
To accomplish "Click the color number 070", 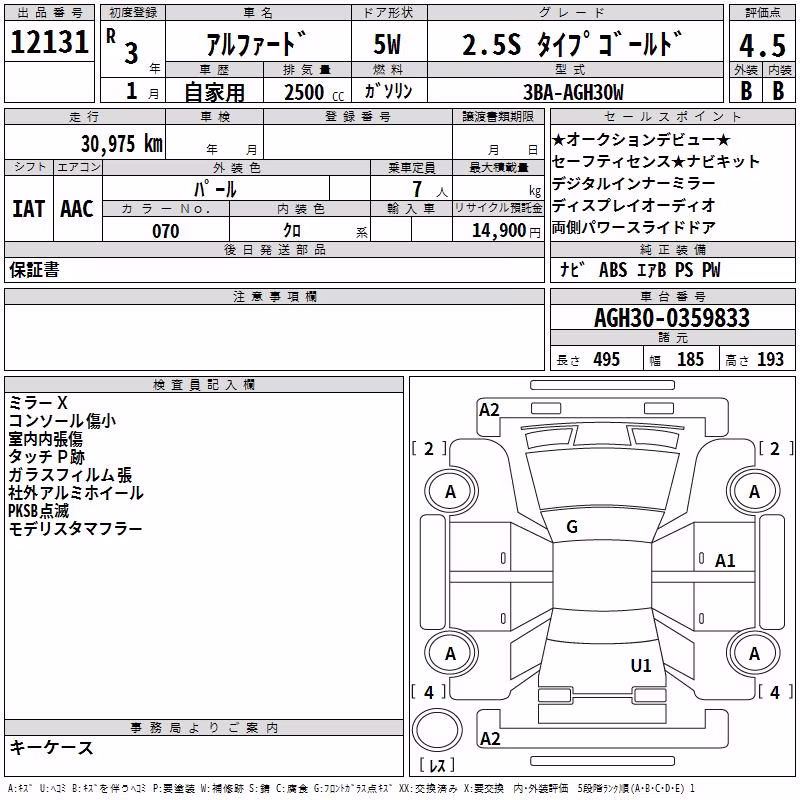I will point(166,231).
